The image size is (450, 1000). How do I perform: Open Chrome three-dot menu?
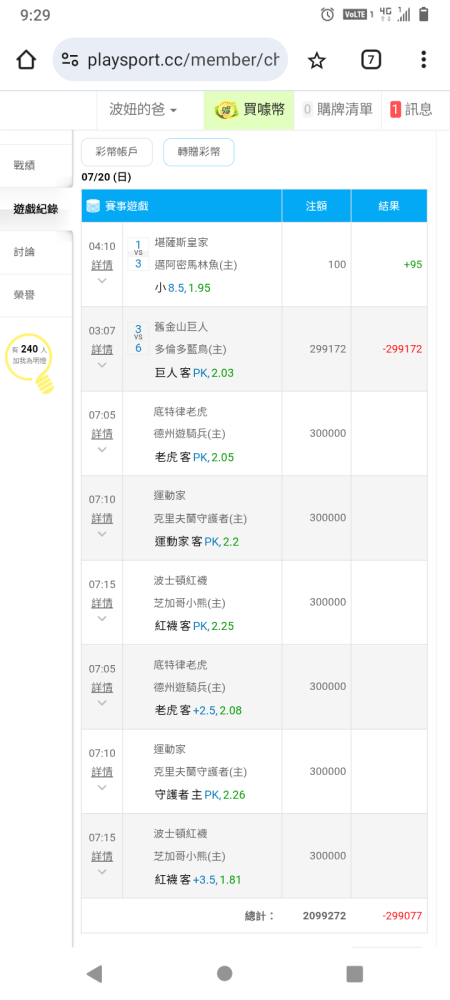[423, 60]
